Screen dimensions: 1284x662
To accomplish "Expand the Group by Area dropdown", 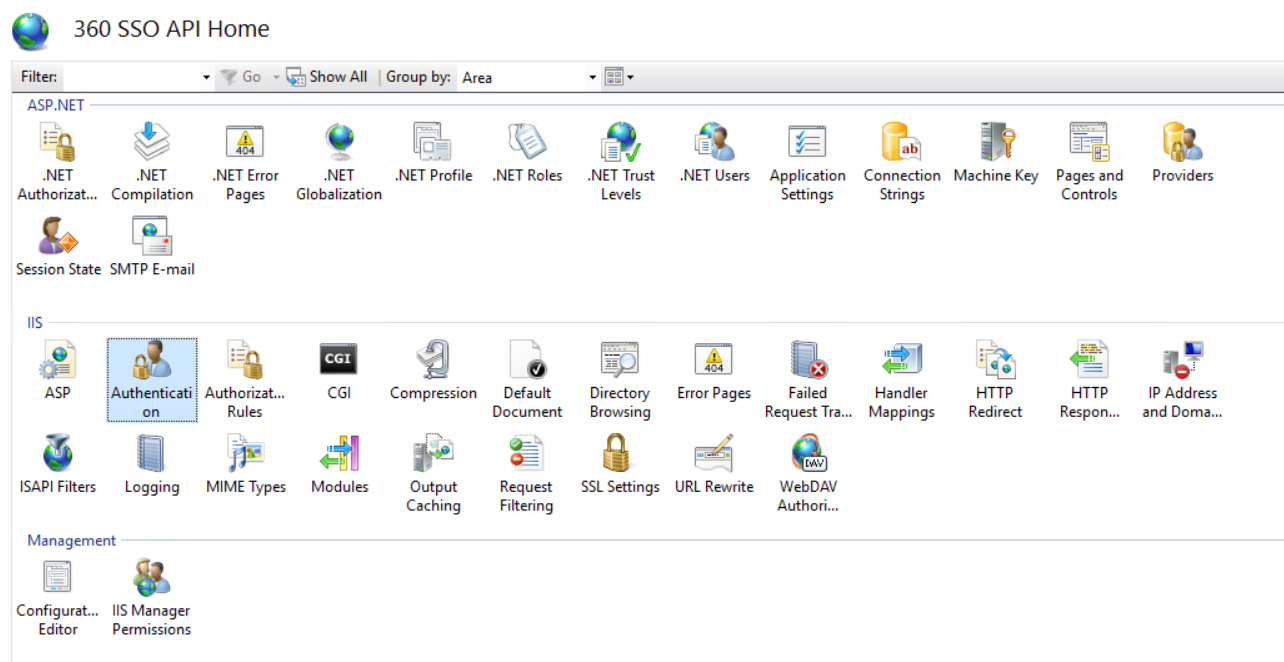I will 592,77.
